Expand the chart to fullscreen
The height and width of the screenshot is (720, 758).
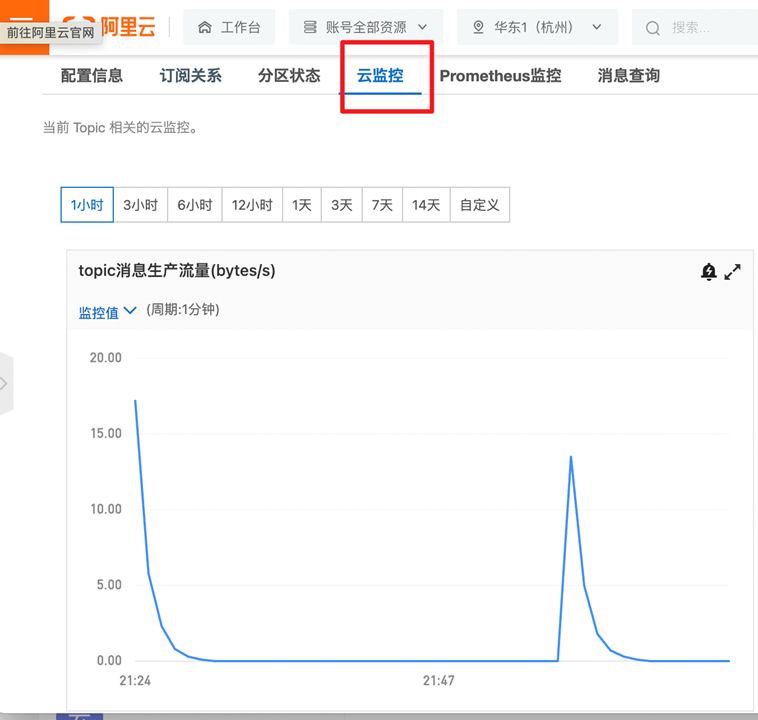pyautogui.click(x=733, y=271)
